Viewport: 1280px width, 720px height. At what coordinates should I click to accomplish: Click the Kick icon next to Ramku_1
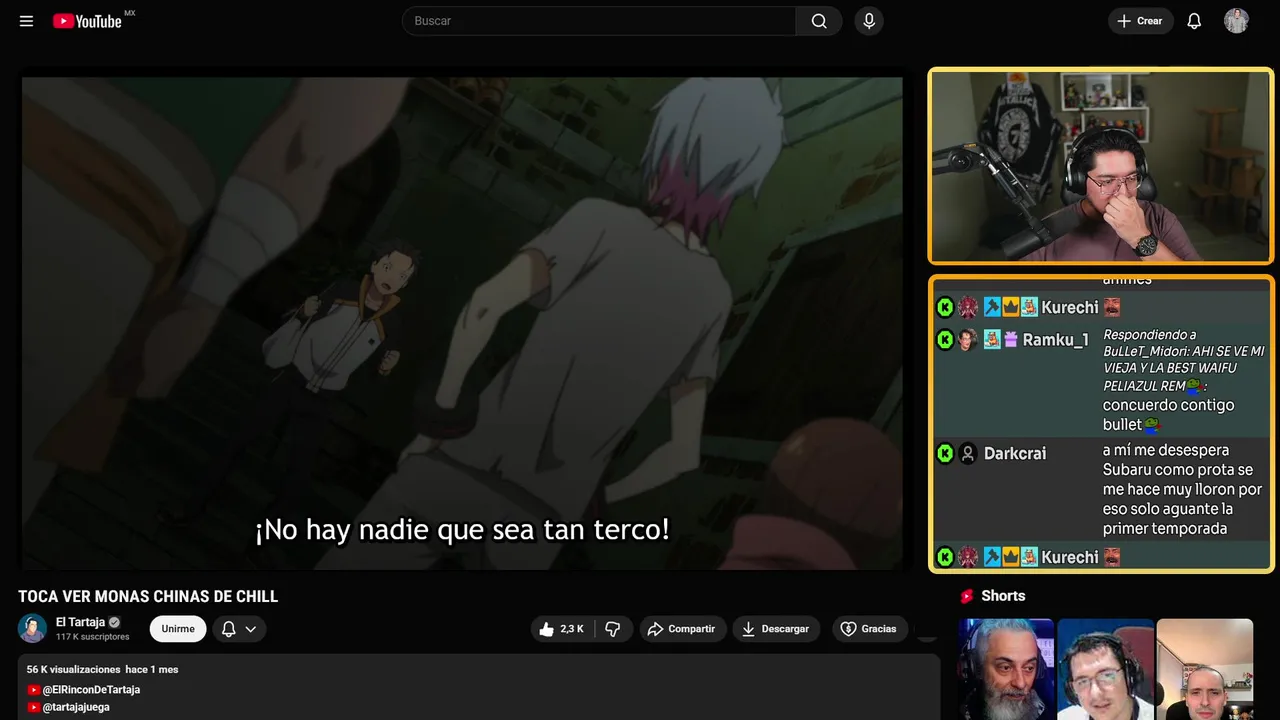coord(945,340)
